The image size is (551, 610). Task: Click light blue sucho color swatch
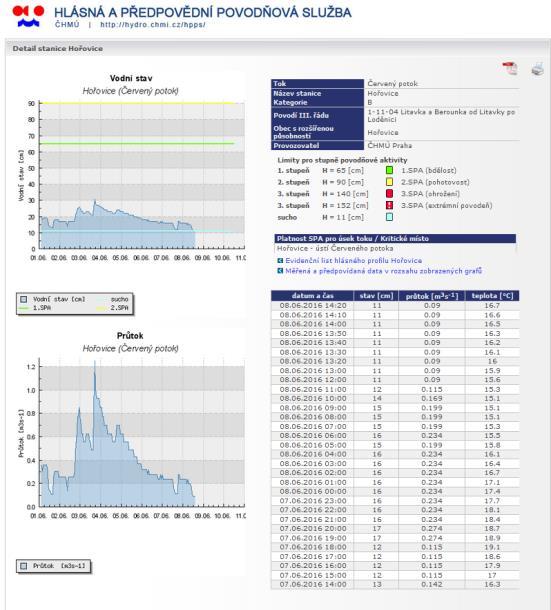pos(389,217)
